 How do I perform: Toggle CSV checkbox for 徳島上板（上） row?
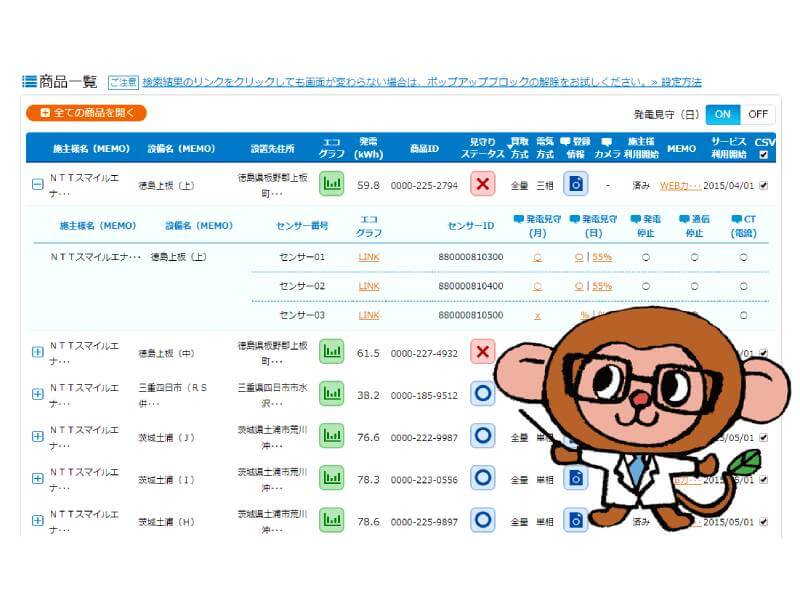point(765,185)
